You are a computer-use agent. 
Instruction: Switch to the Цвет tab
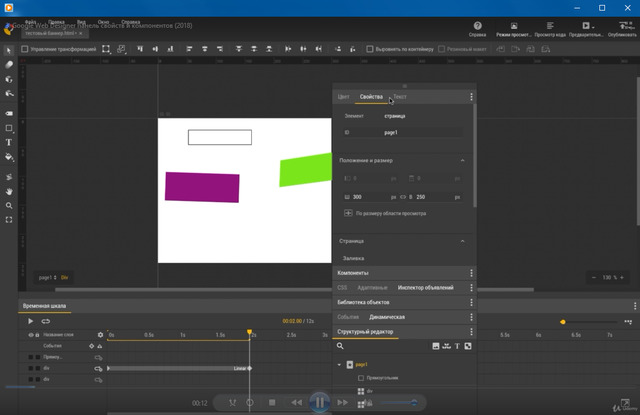pos(343,97)
